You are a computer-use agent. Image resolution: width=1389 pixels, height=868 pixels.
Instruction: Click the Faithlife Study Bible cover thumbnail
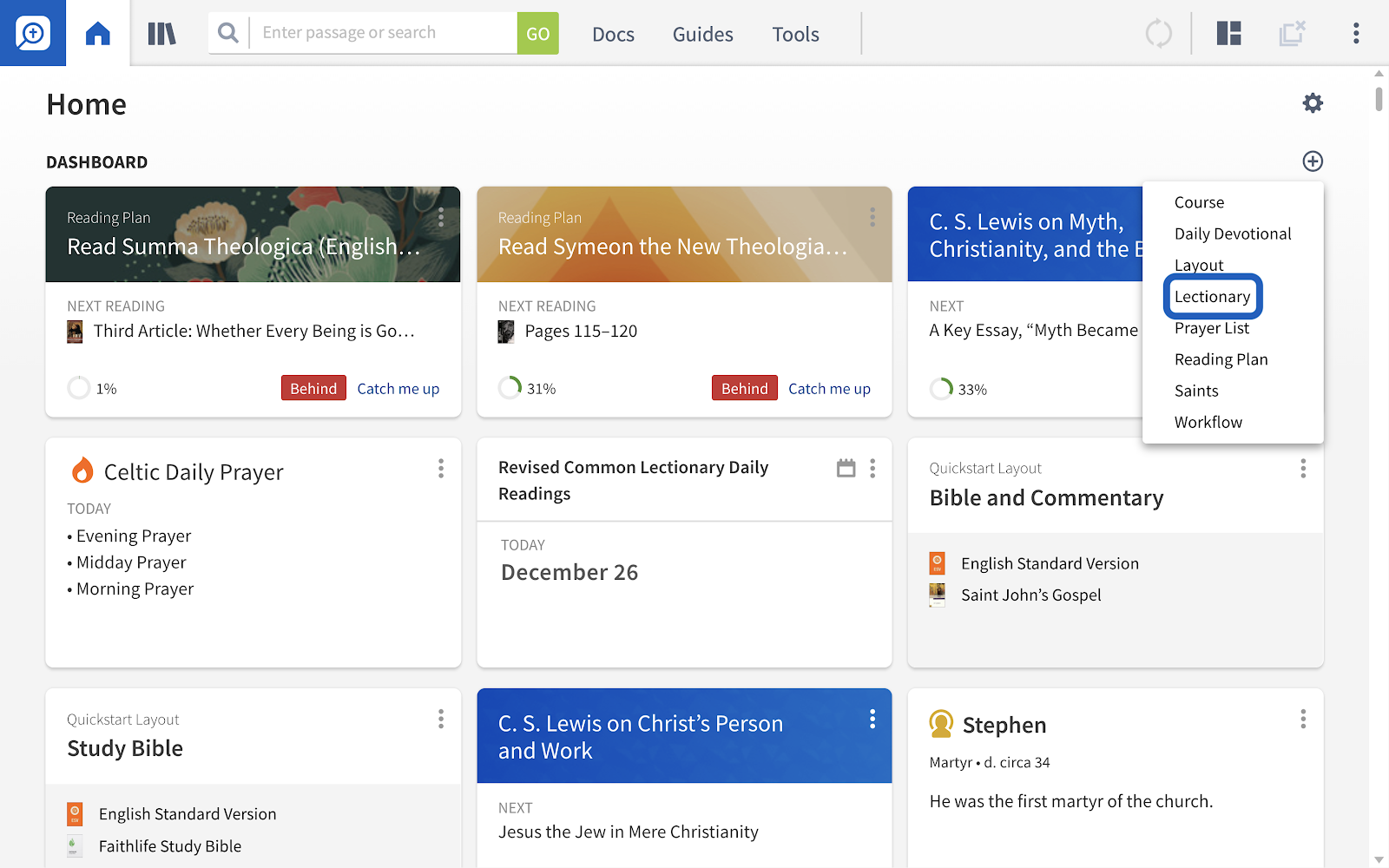[75, 846]
